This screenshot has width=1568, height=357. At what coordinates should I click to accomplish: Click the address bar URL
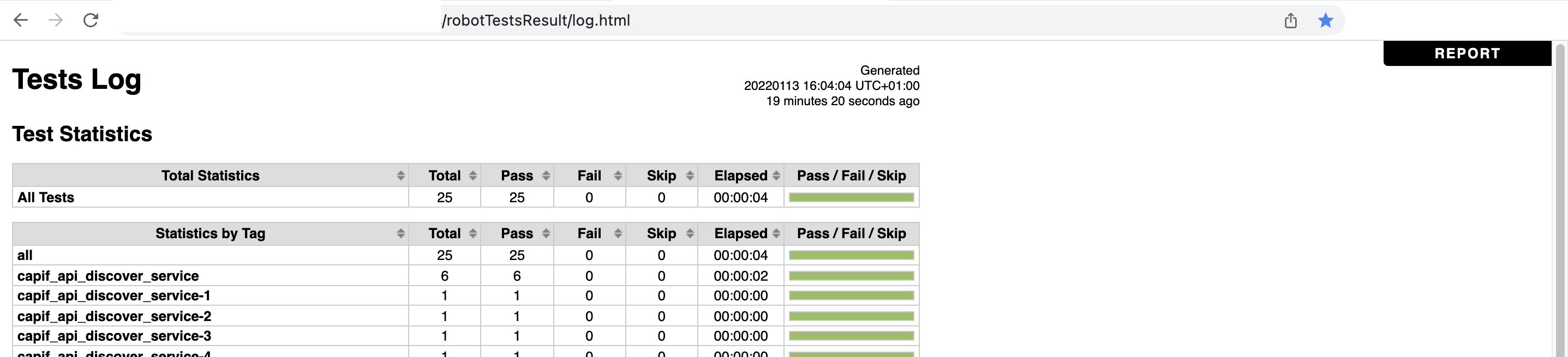coord(536,21)
